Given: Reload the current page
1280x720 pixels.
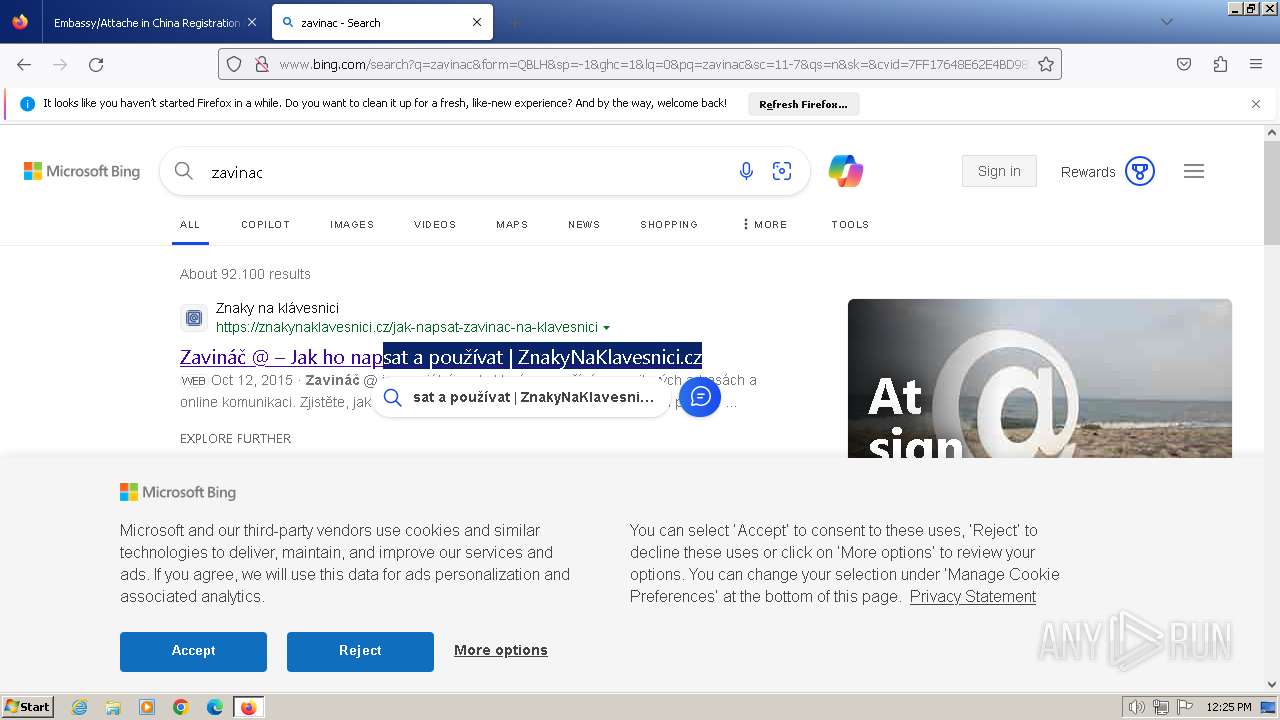Looking at the screenshot, I should point(96,64).
